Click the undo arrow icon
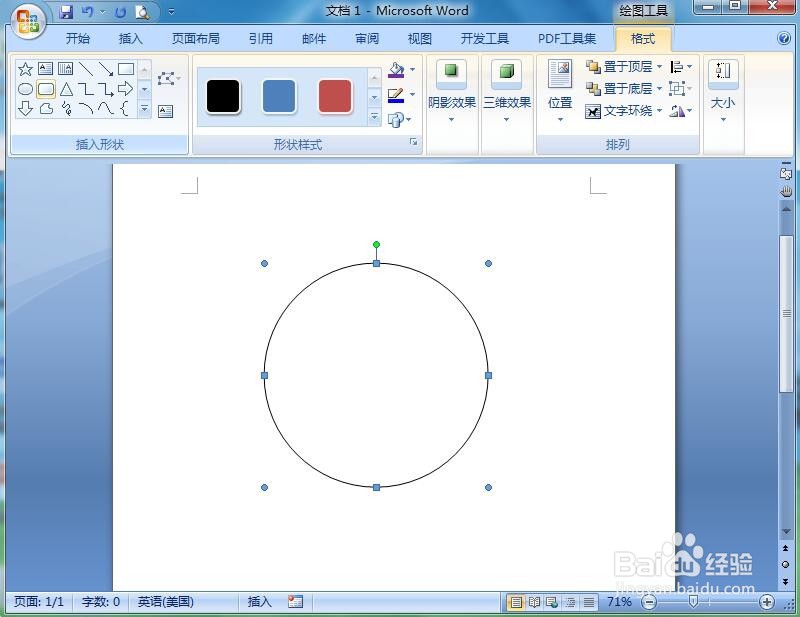 [x=88, y=12]
